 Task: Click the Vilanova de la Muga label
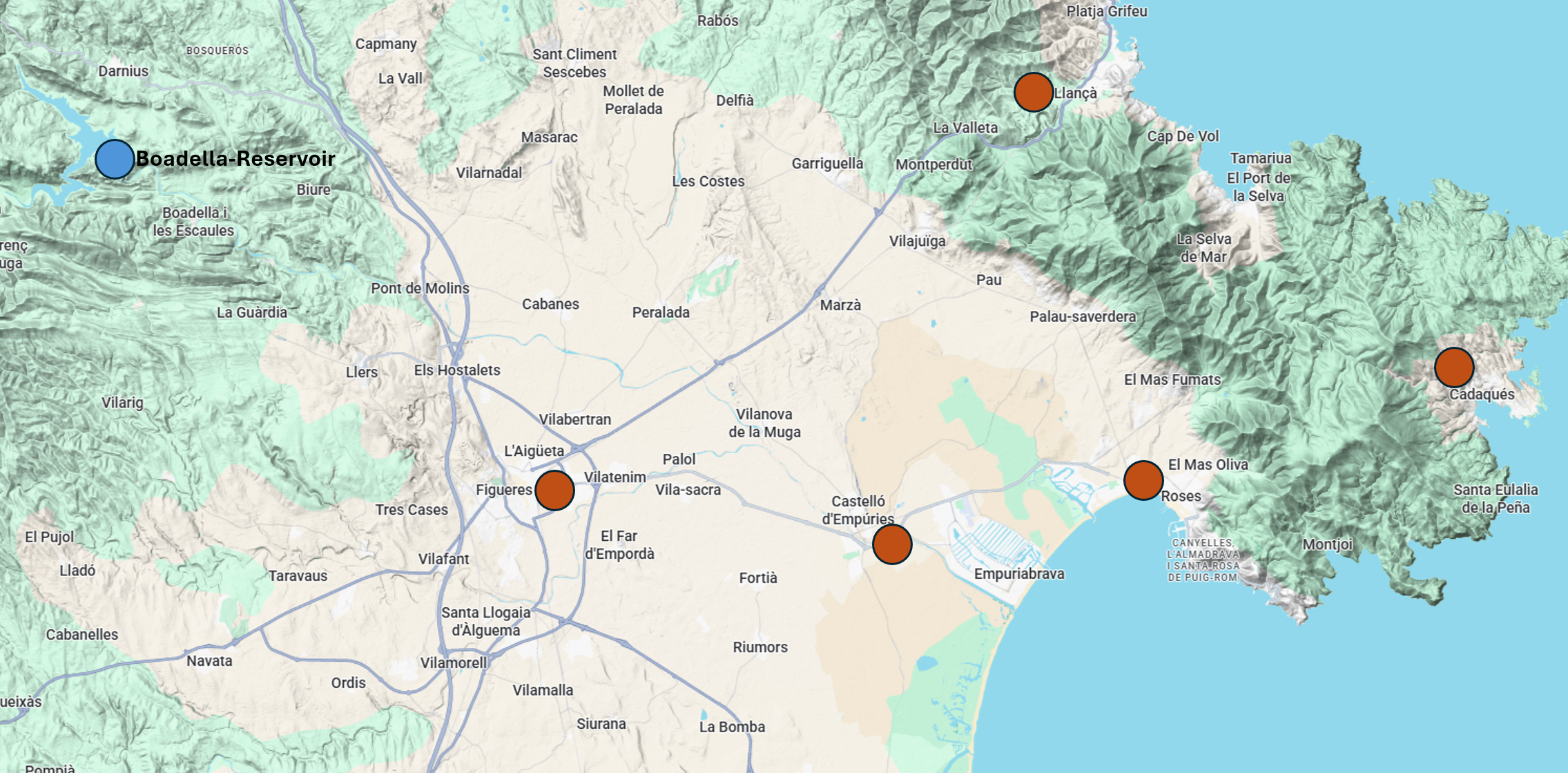tap(764, 423)
